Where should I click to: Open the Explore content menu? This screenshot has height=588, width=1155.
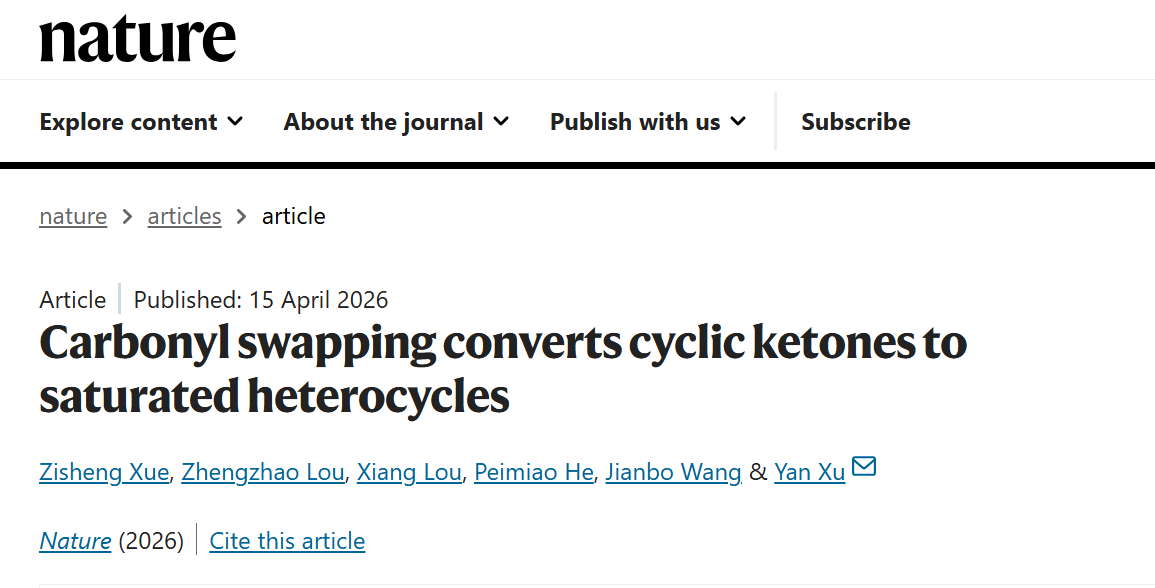[128, 122]
